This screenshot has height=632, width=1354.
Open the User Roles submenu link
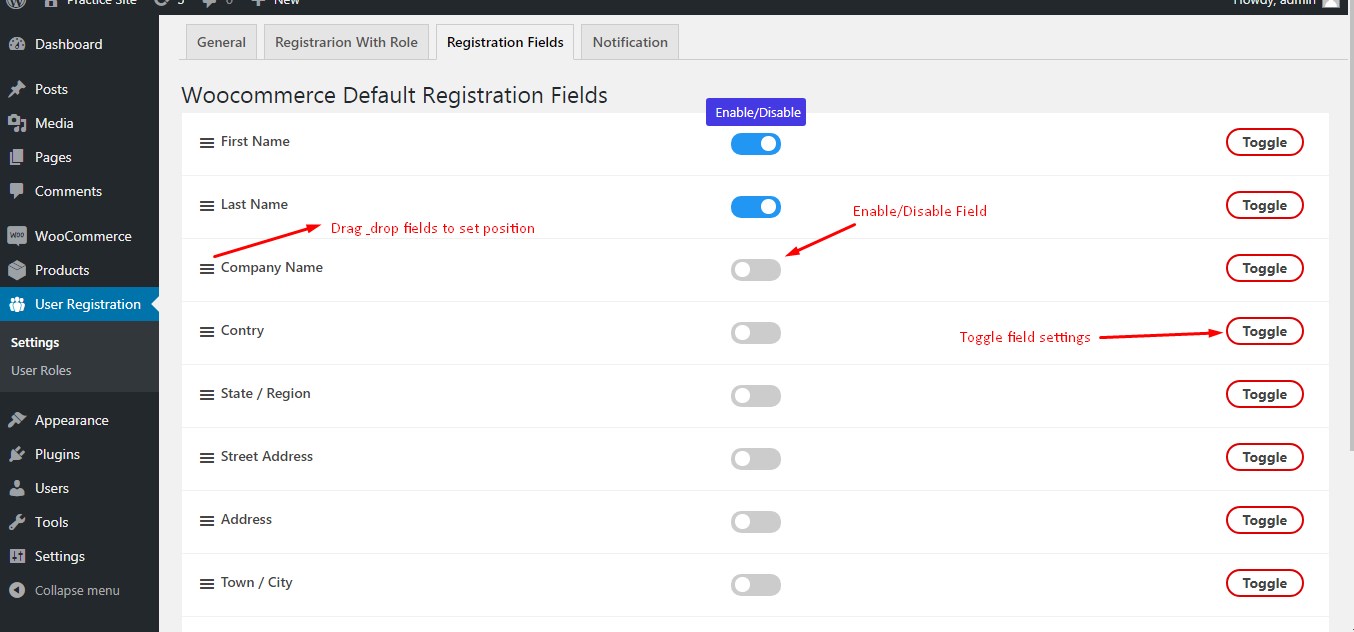tap(41, 370)
